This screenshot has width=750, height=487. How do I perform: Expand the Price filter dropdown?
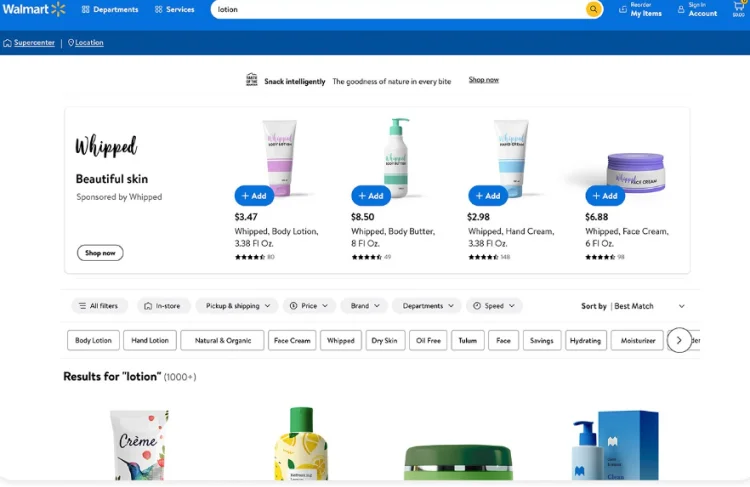(x=309, y=306)
